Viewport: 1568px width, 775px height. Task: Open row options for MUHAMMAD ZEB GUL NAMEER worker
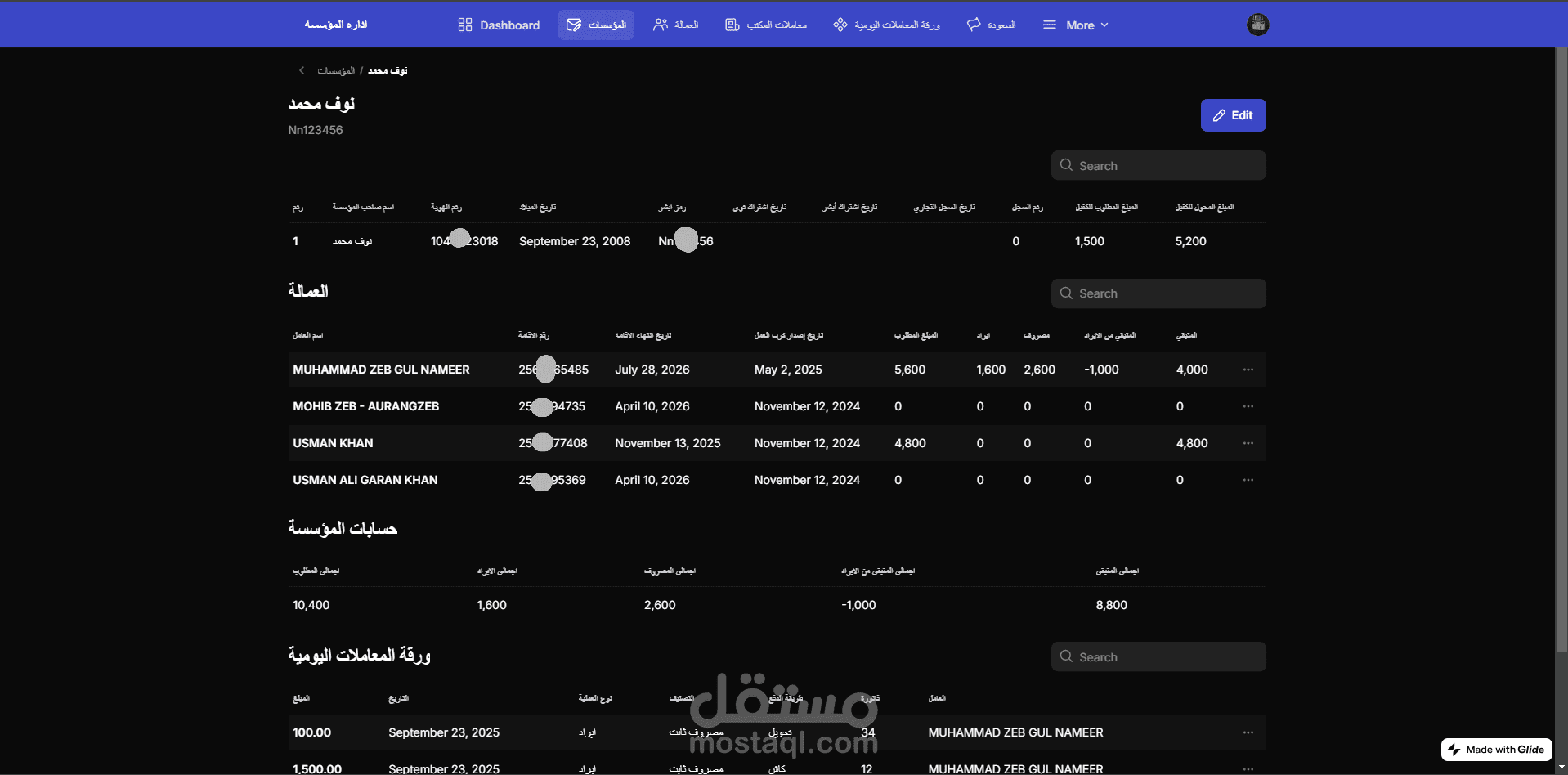click(1248, 370)
